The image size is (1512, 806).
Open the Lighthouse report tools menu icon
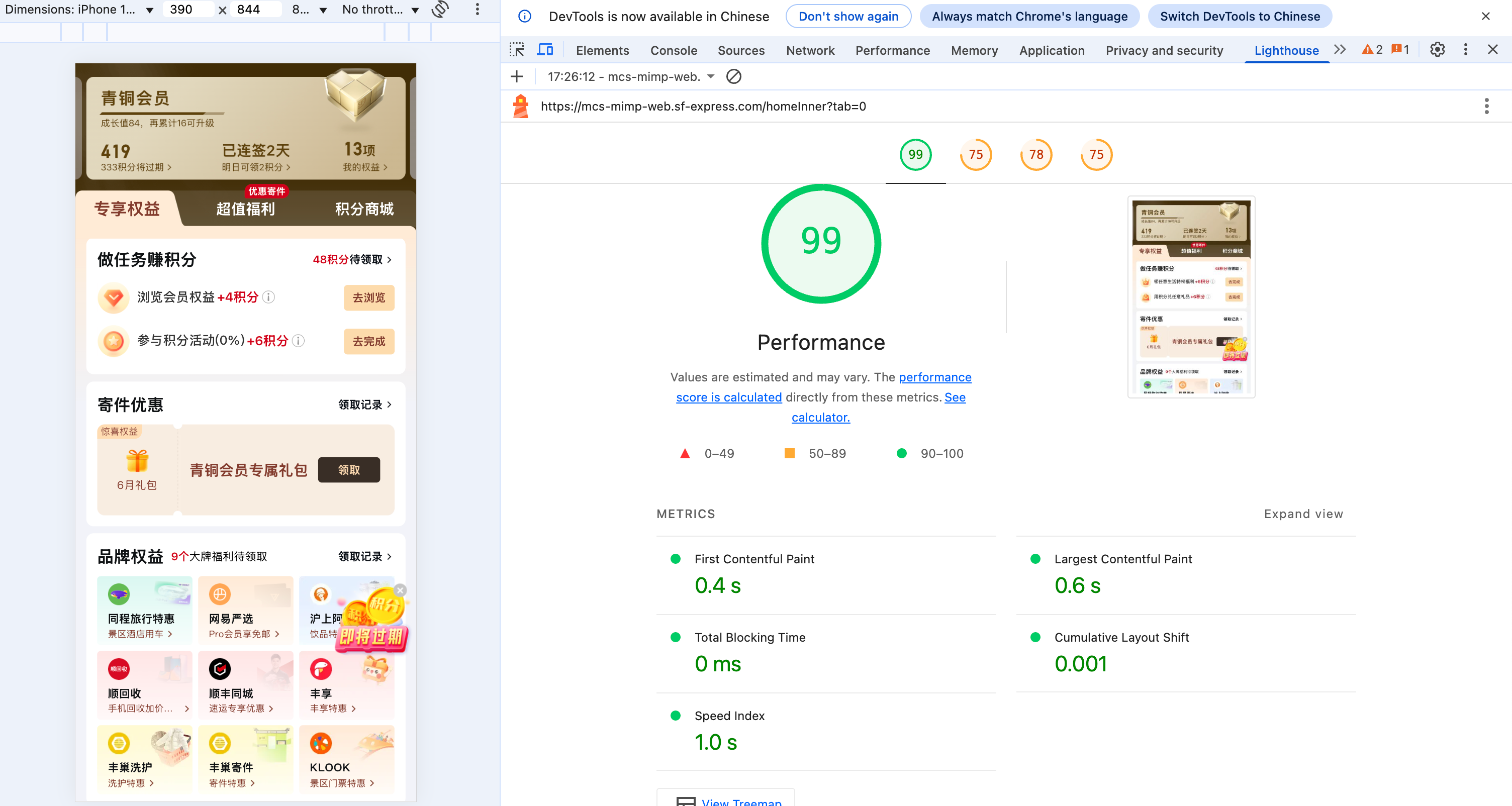[1486, 106]
